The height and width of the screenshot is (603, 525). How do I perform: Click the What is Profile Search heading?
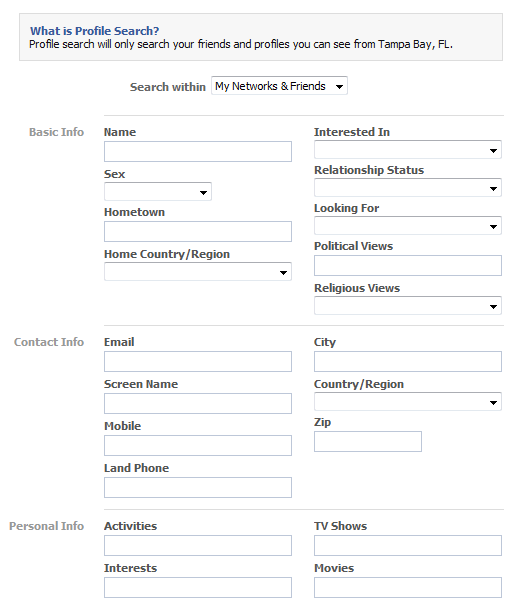(95, 31)
